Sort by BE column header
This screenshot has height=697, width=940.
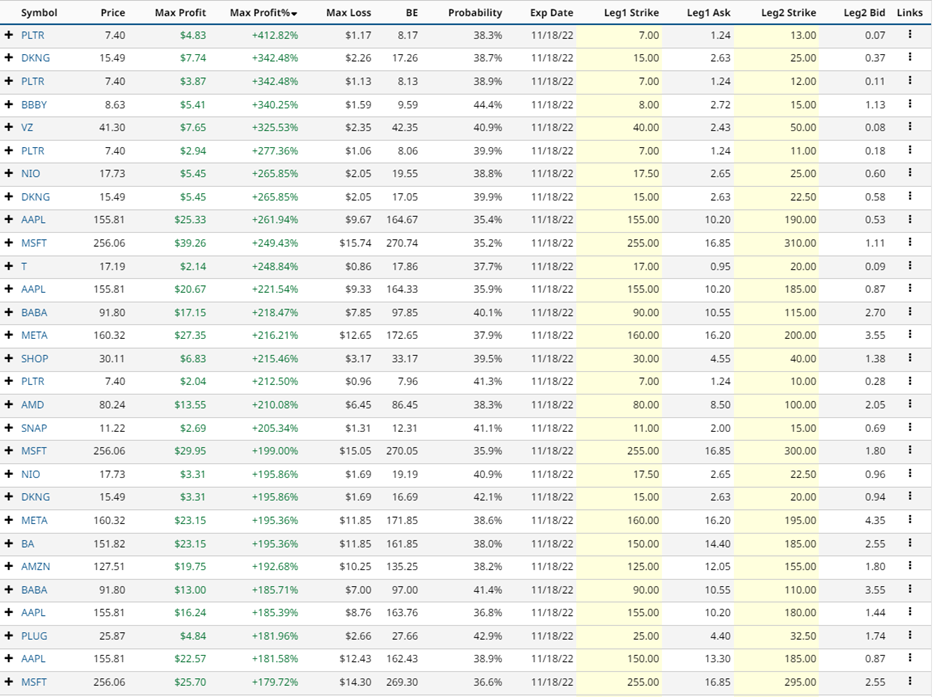point(411,13)
